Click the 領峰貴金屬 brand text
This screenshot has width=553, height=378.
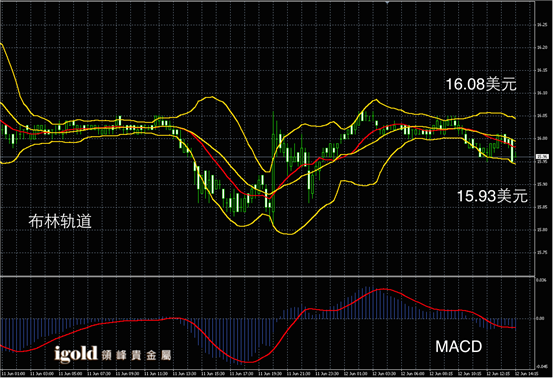pyautogui.click(x=136, y=355)
